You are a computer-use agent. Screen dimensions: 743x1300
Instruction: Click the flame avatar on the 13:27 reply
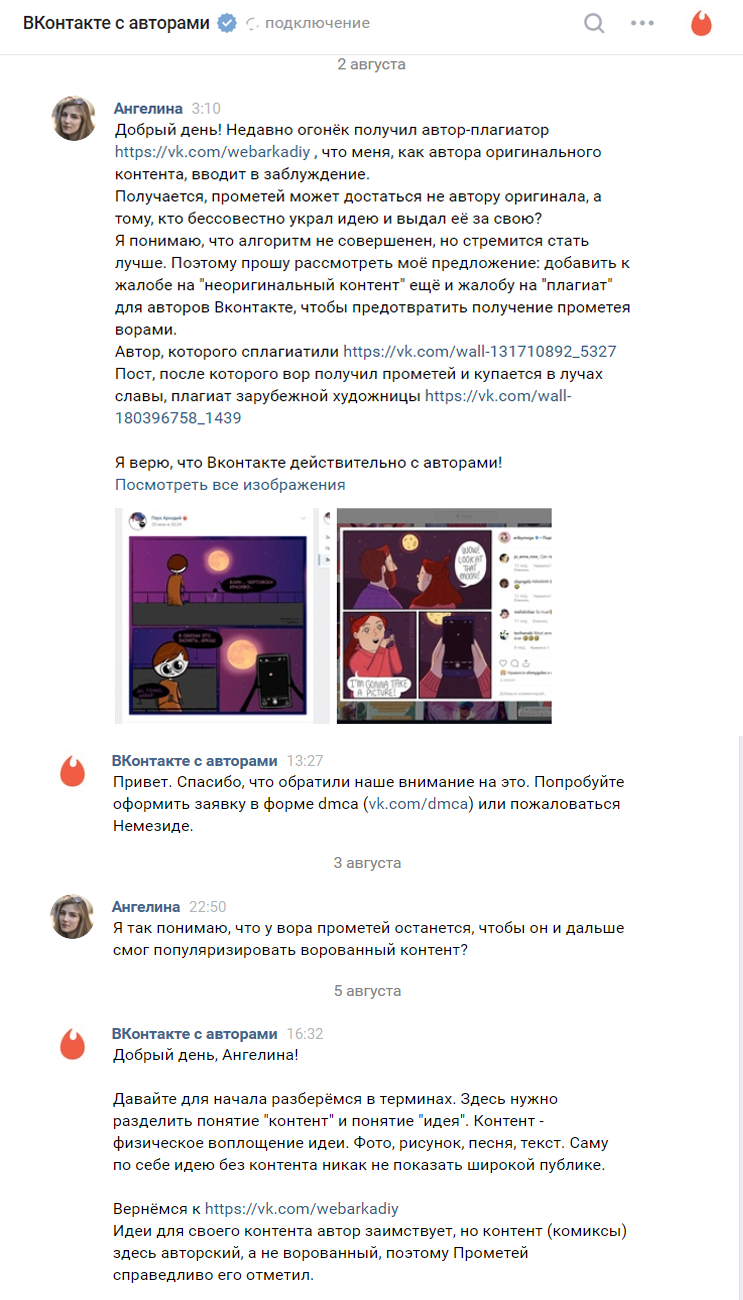[73, 771]
